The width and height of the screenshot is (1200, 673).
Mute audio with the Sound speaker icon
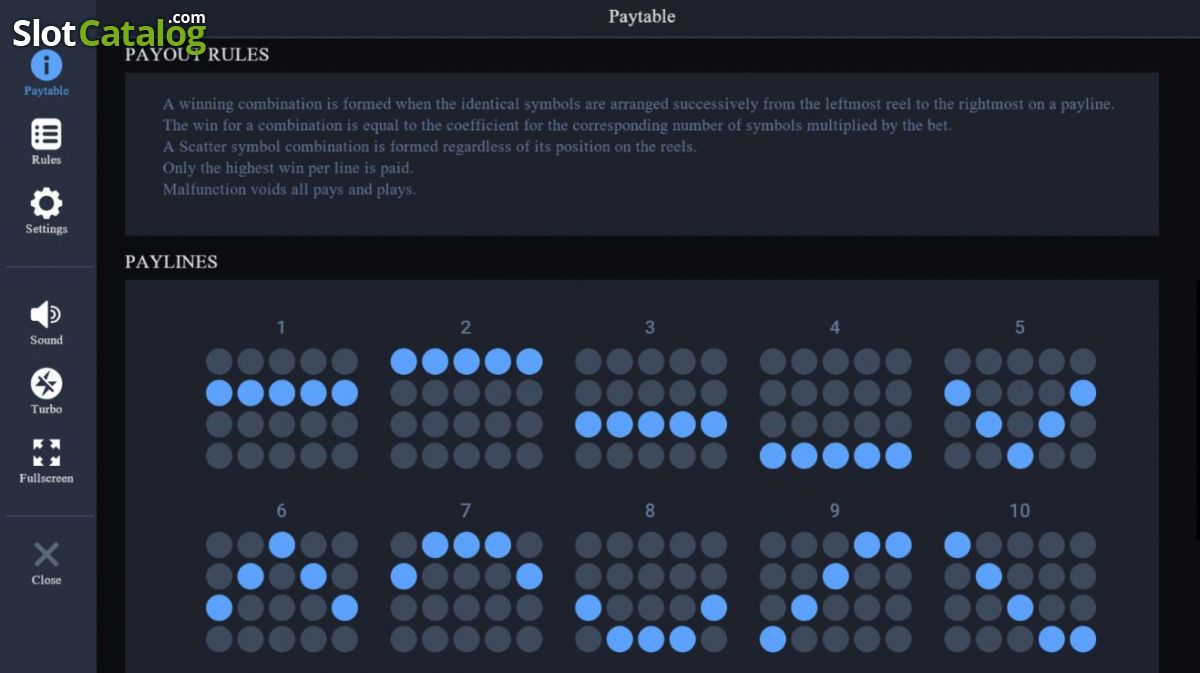(x=46, y=315)
